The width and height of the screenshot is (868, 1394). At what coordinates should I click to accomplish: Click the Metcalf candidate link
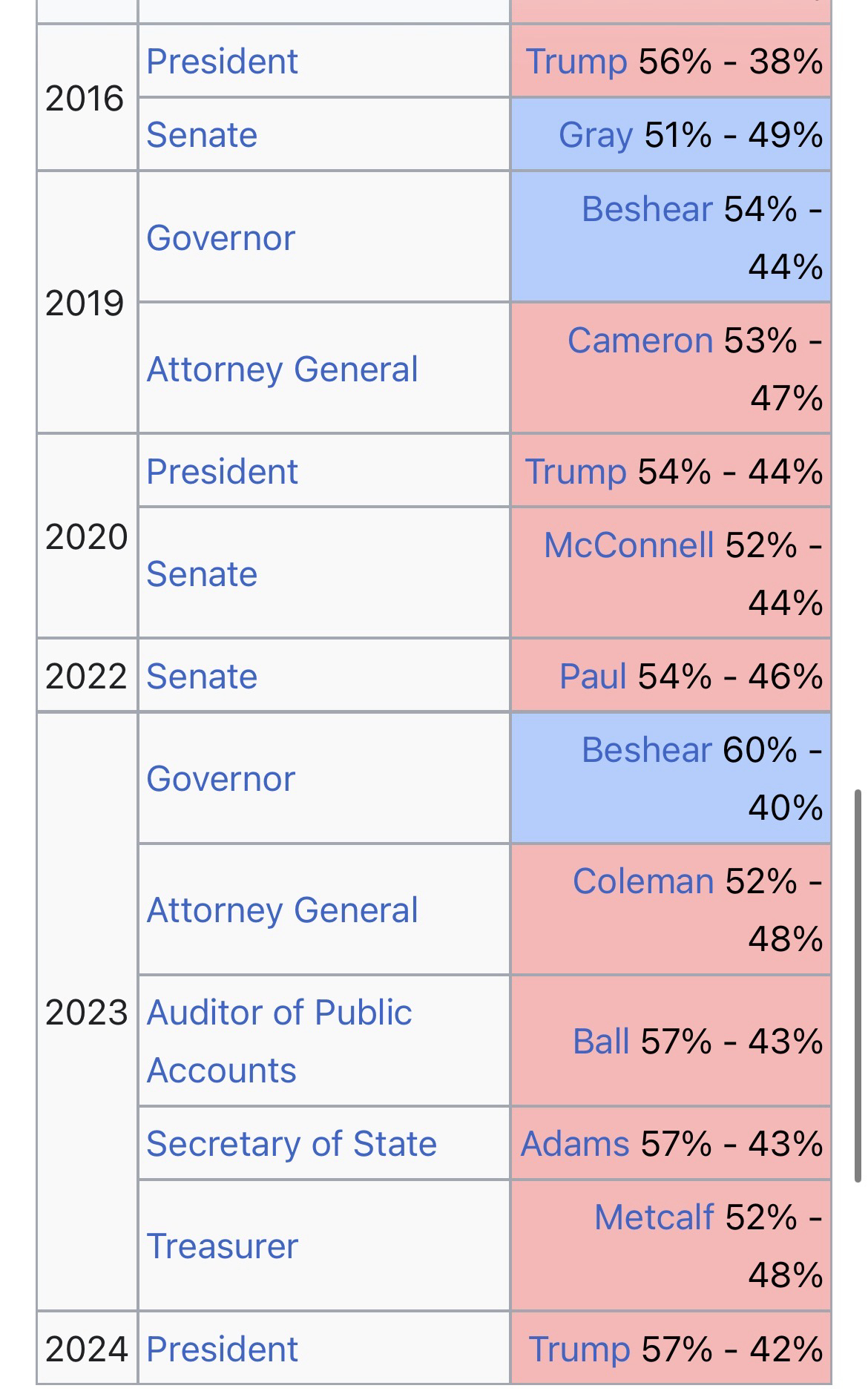point(654,1217)
